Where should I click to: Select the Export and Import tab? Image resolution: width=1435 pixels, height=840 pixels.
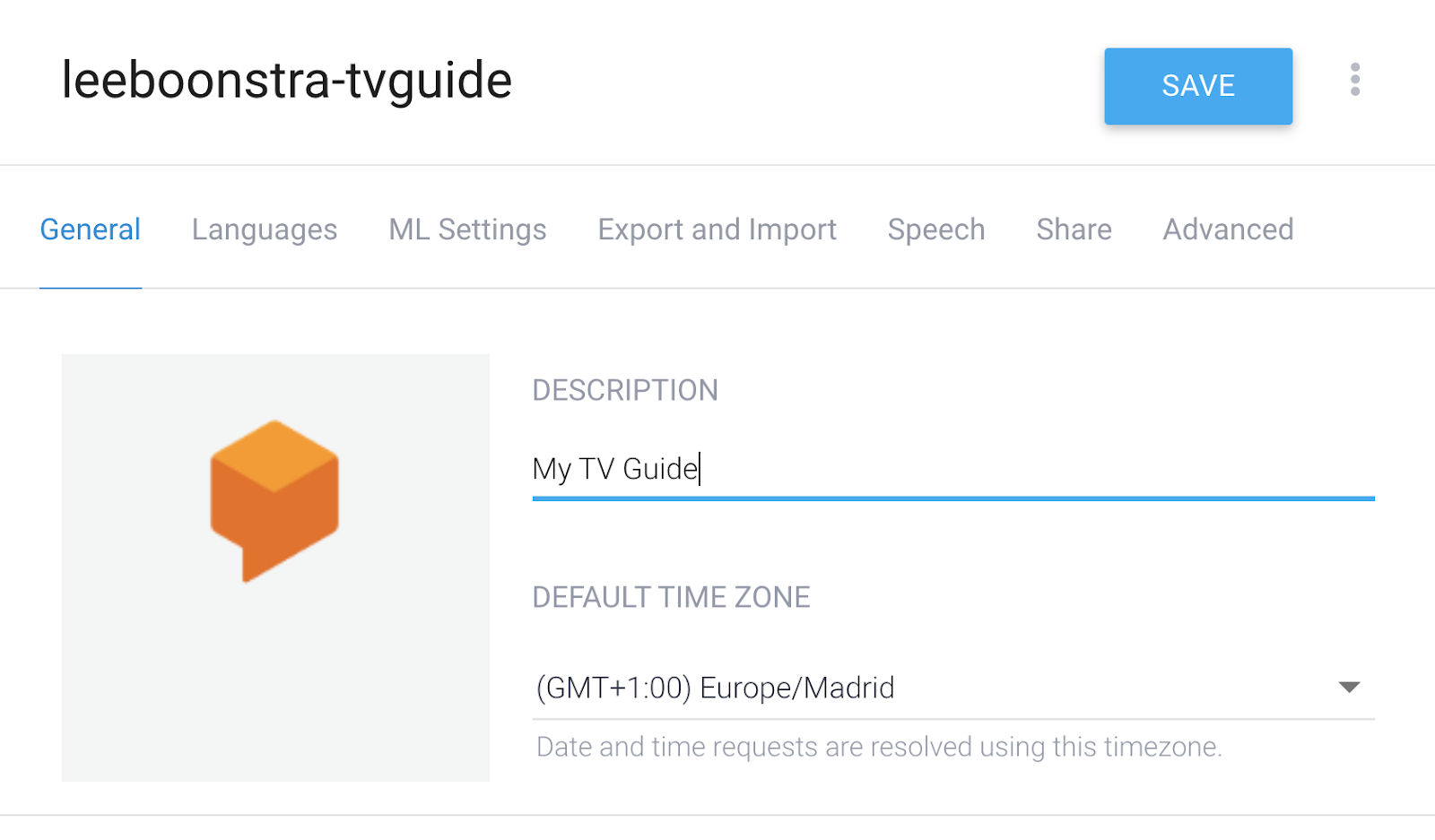pos(717,229)
